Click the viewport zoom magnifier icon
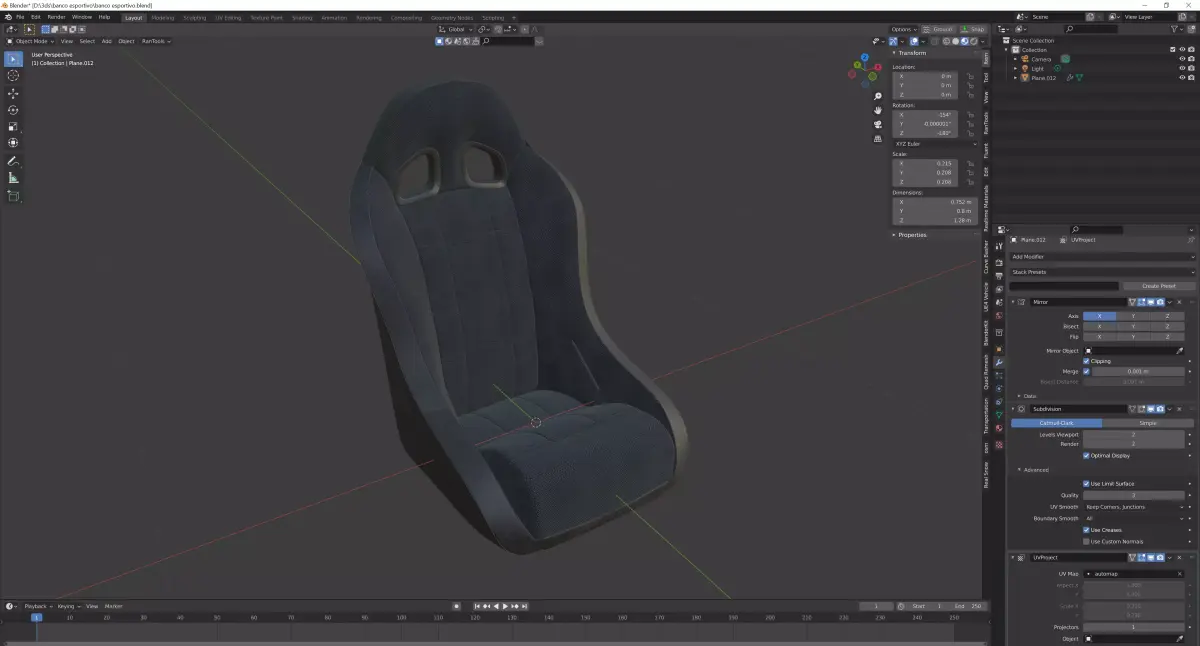Viewport: 1200px width, 646px height. [x=878, y=97]
